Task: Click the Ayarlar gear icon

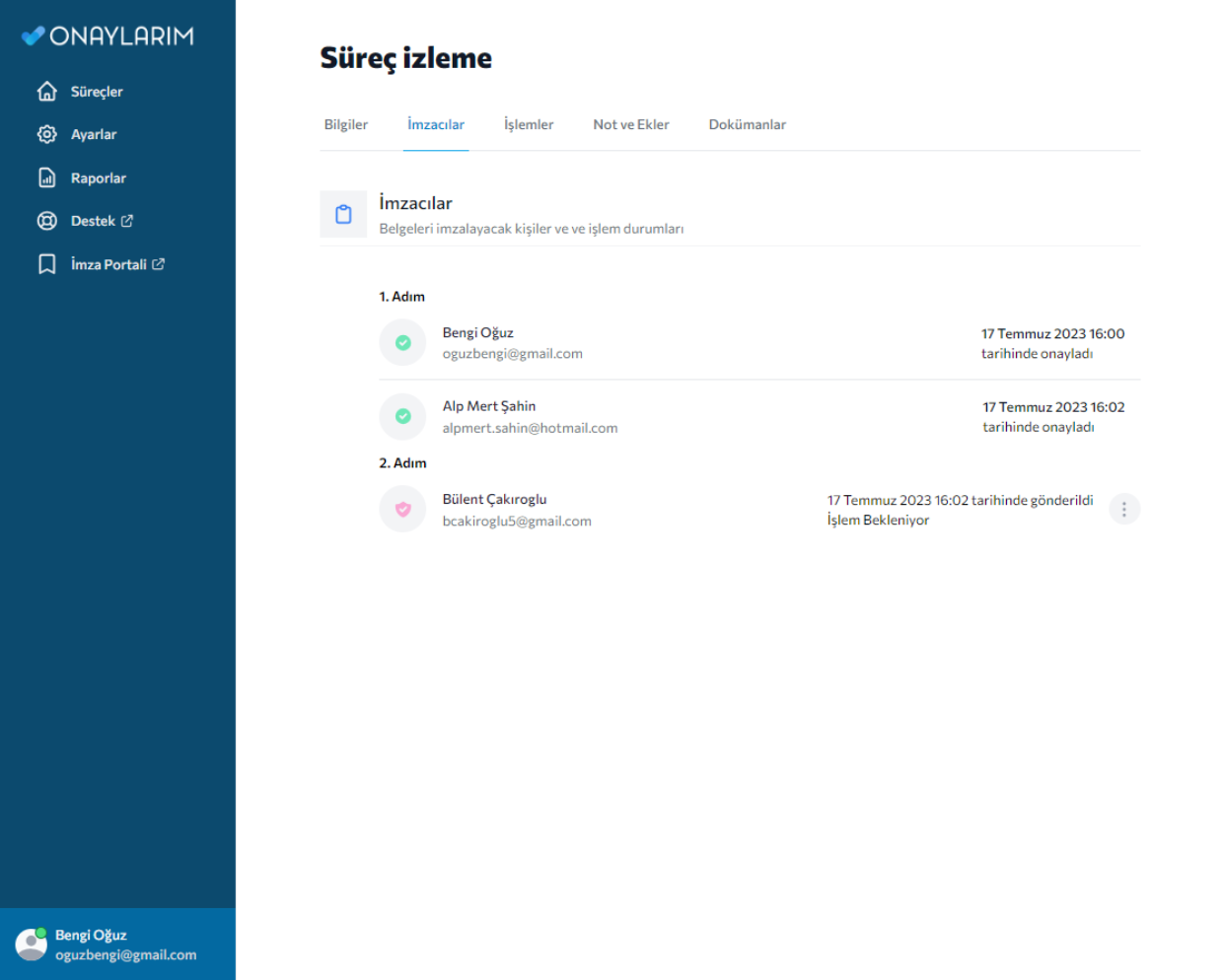Action: [x=46, y=134]
